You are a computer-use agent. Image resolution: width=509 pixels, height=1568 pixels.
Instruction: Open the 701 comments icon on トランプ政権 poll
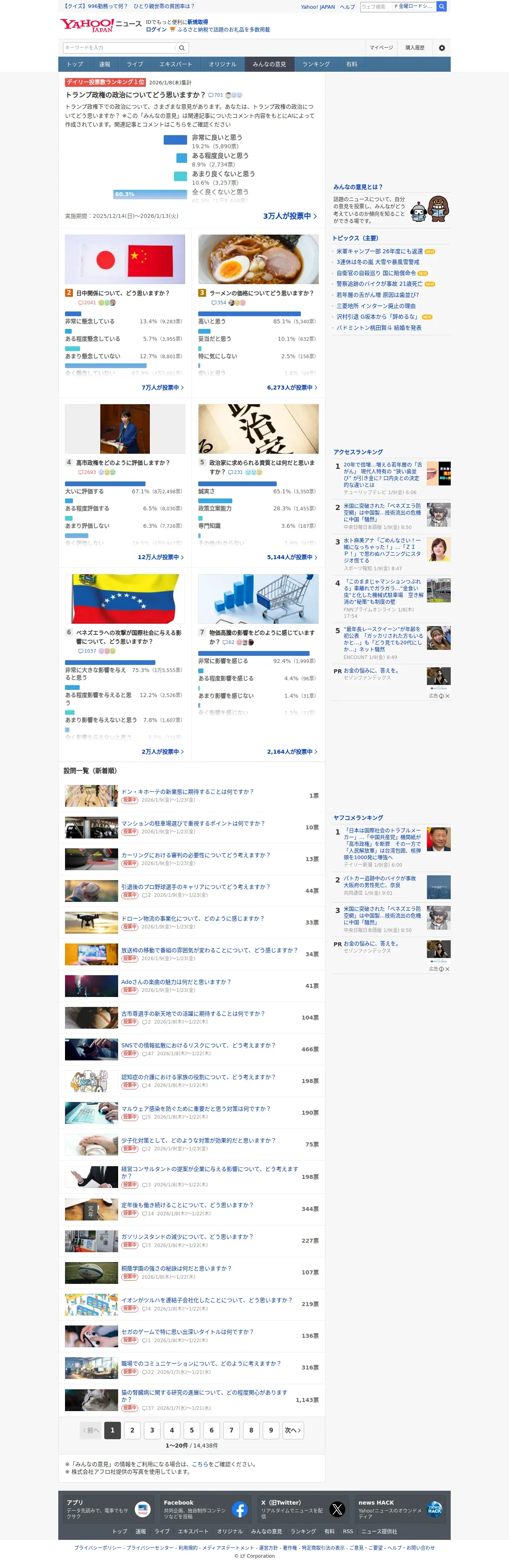point(216,95)
